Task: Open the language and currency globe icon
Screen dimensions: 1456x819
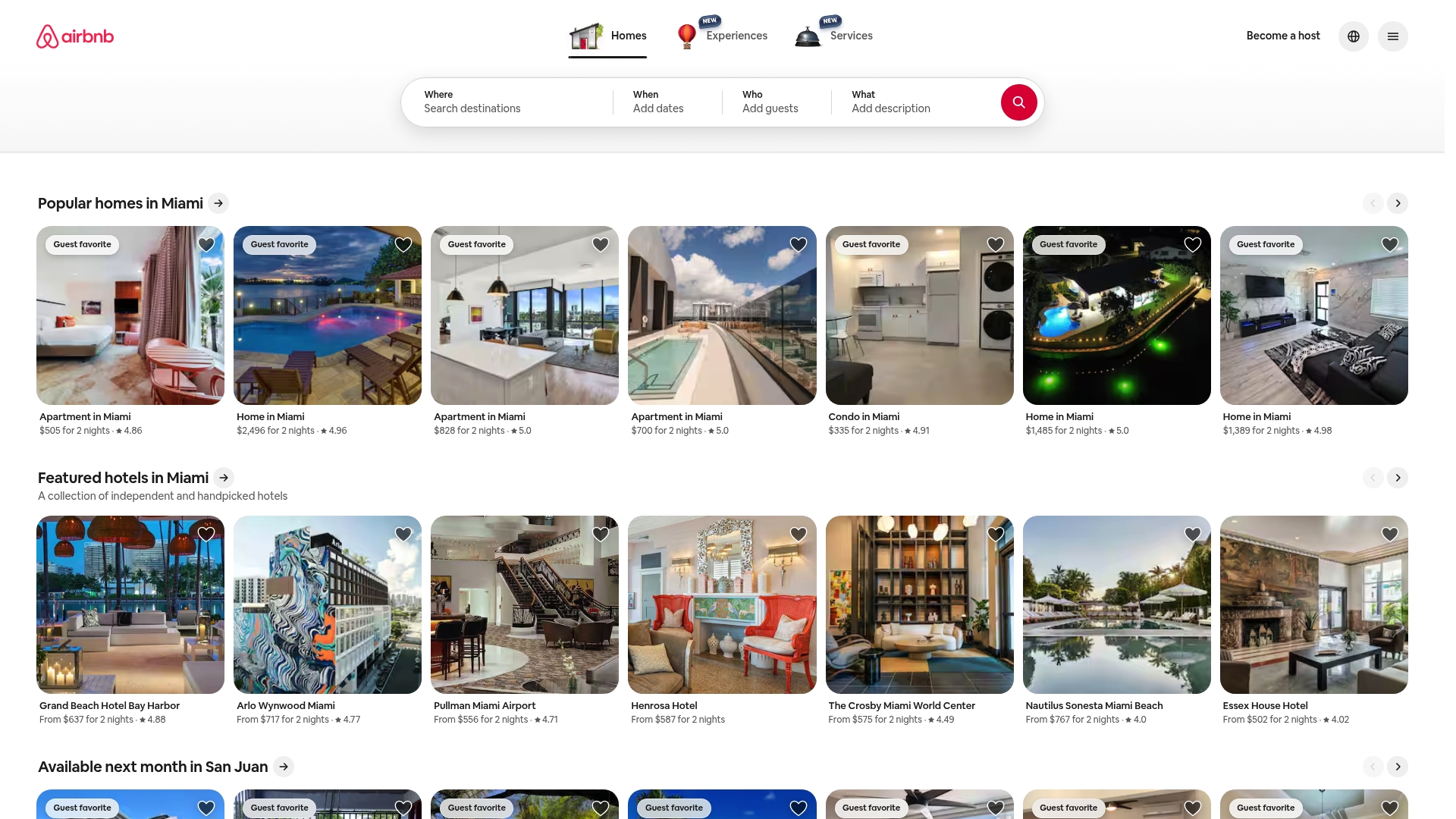Action: (x=1353, y=36)
